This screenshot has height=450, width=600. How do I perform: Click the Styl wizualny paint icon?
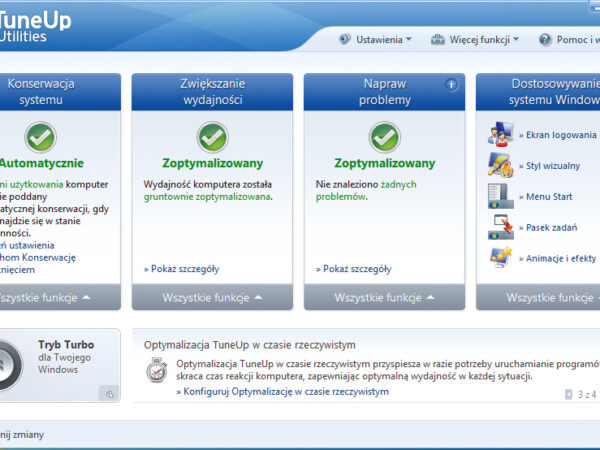pos(500,165)
